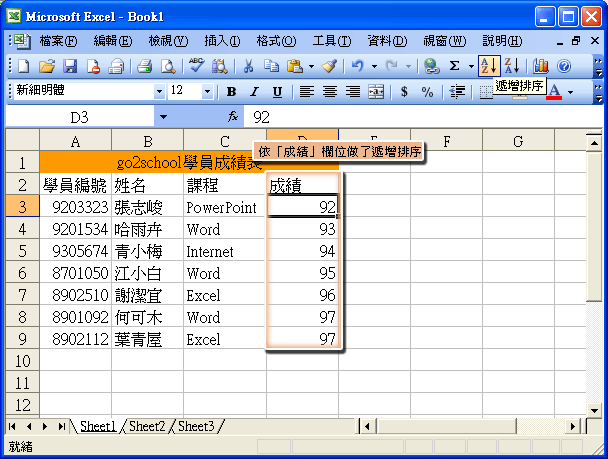This screenshot has width=608, height=459.
Task: Click the indent icon beside percent style
Action: pos(457,92)
